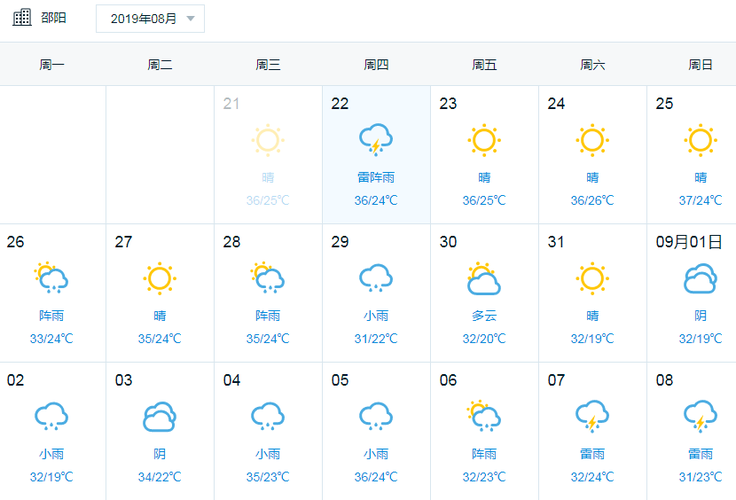
Task: Click the 周五 column header
Action: click(x=484, y=64)
